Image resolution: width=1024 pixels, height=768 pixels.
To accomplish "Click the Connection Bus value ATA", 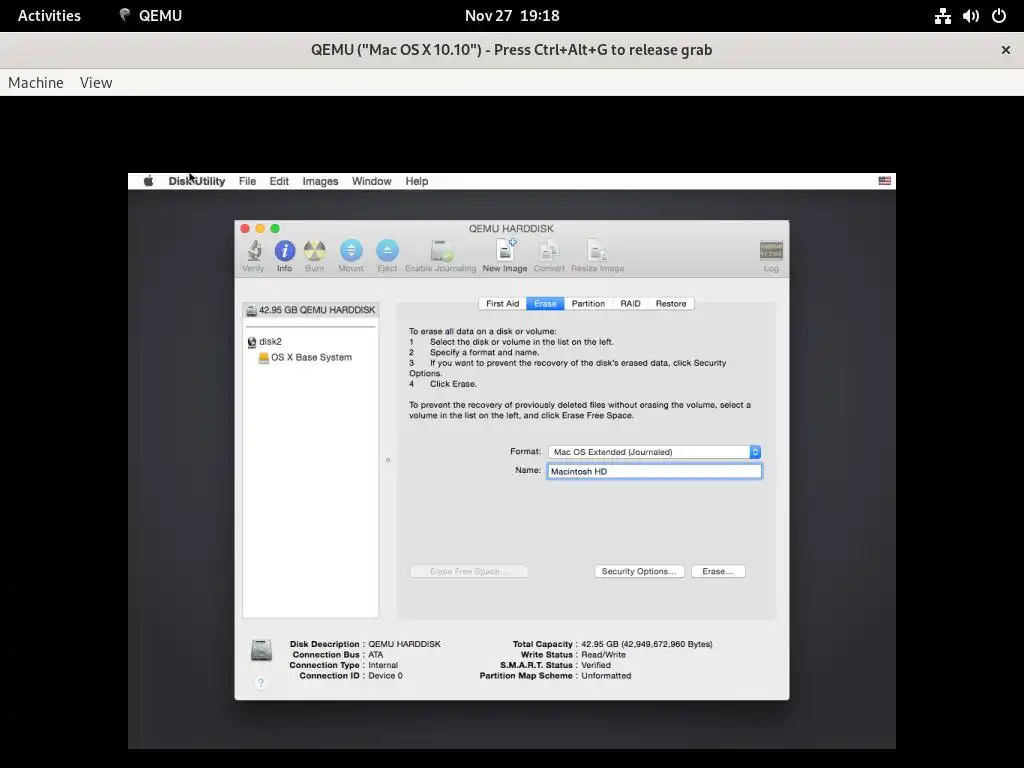I will click(x=376, y=655).
